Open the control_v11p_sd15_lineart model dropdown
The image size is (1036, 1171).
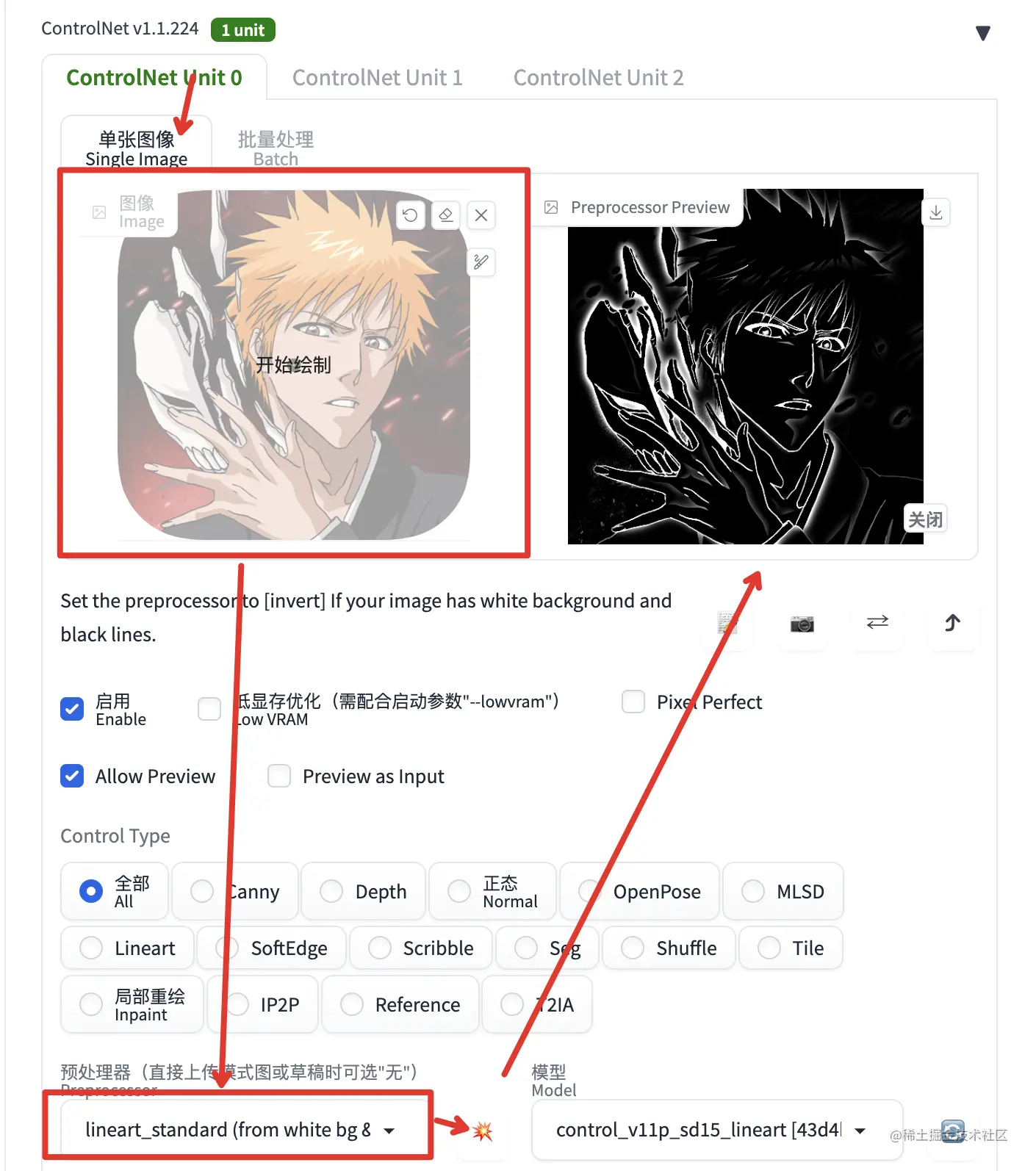click(x=716, y=1130)
